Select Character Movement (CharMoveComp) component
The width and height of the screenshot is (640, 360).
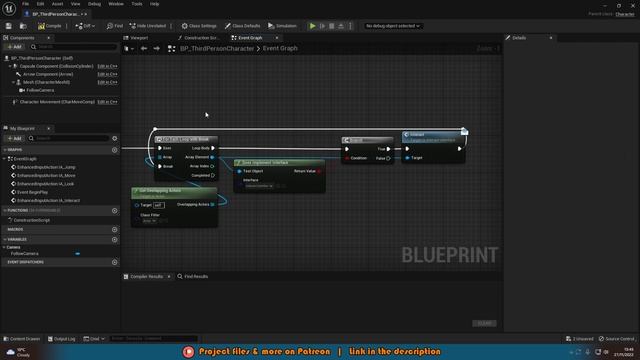pyautogui.click(x=57, y=102)
